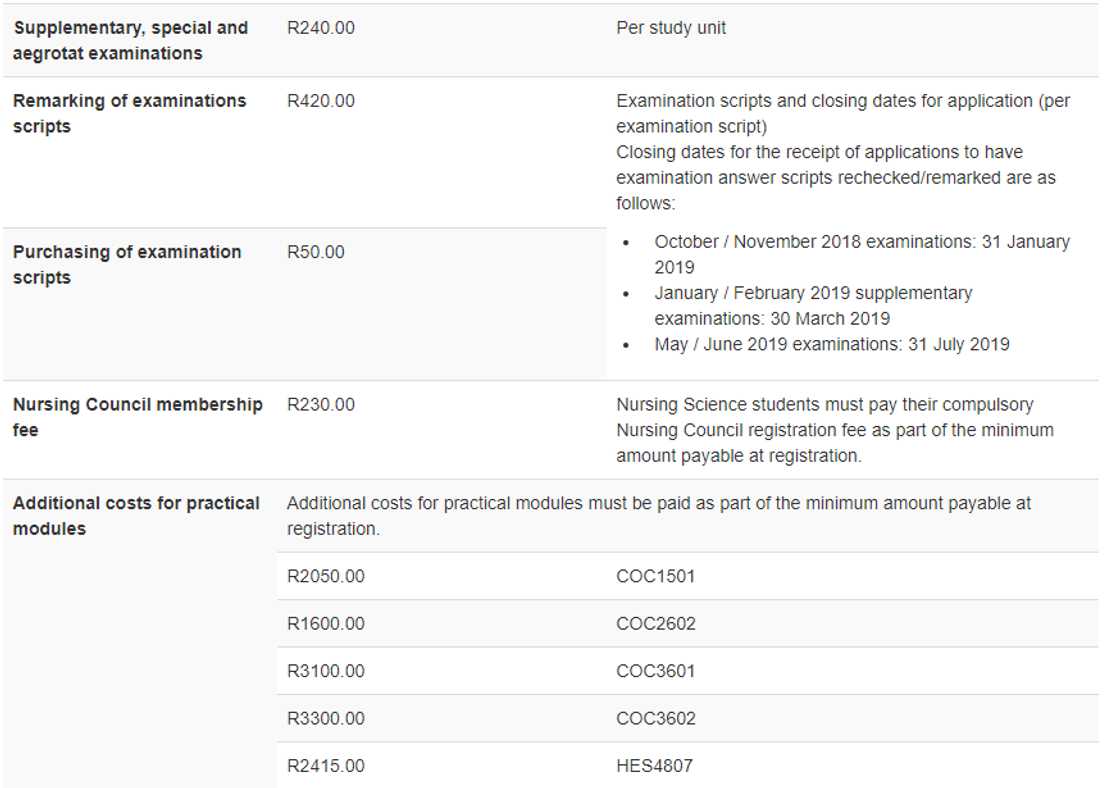Select 'Supplementary, special and aegrotat examinations' heading
Viewport: 1120px width, 788px height.
coord(130,40)
